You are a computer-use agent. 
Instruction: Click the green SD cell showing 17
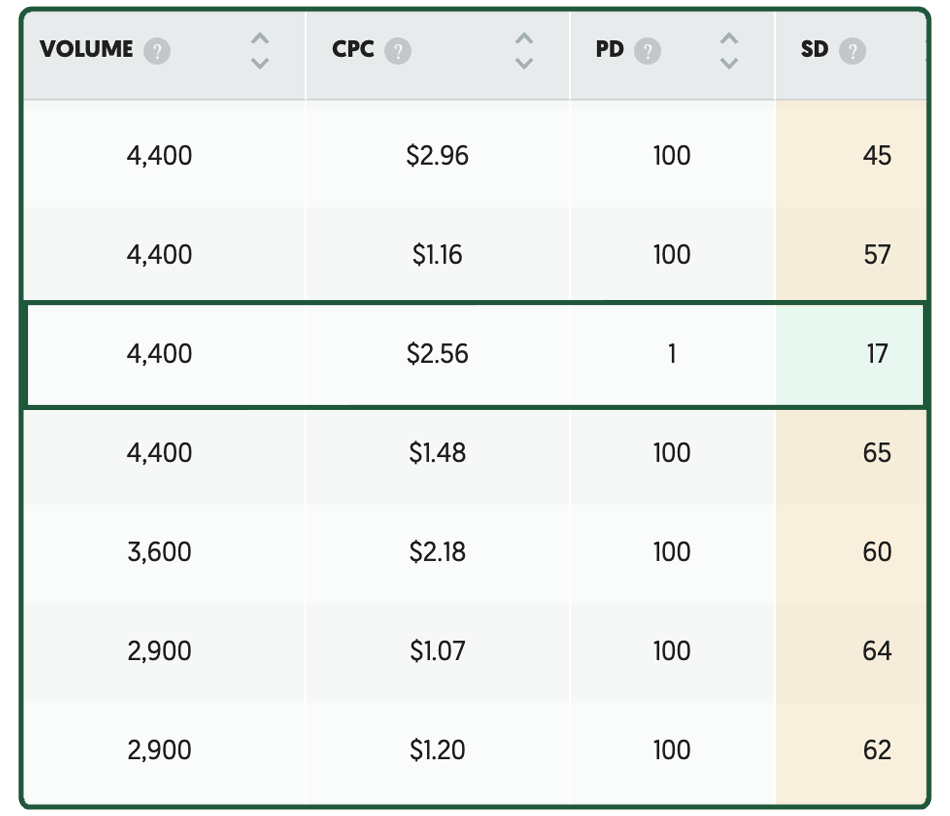876,354
